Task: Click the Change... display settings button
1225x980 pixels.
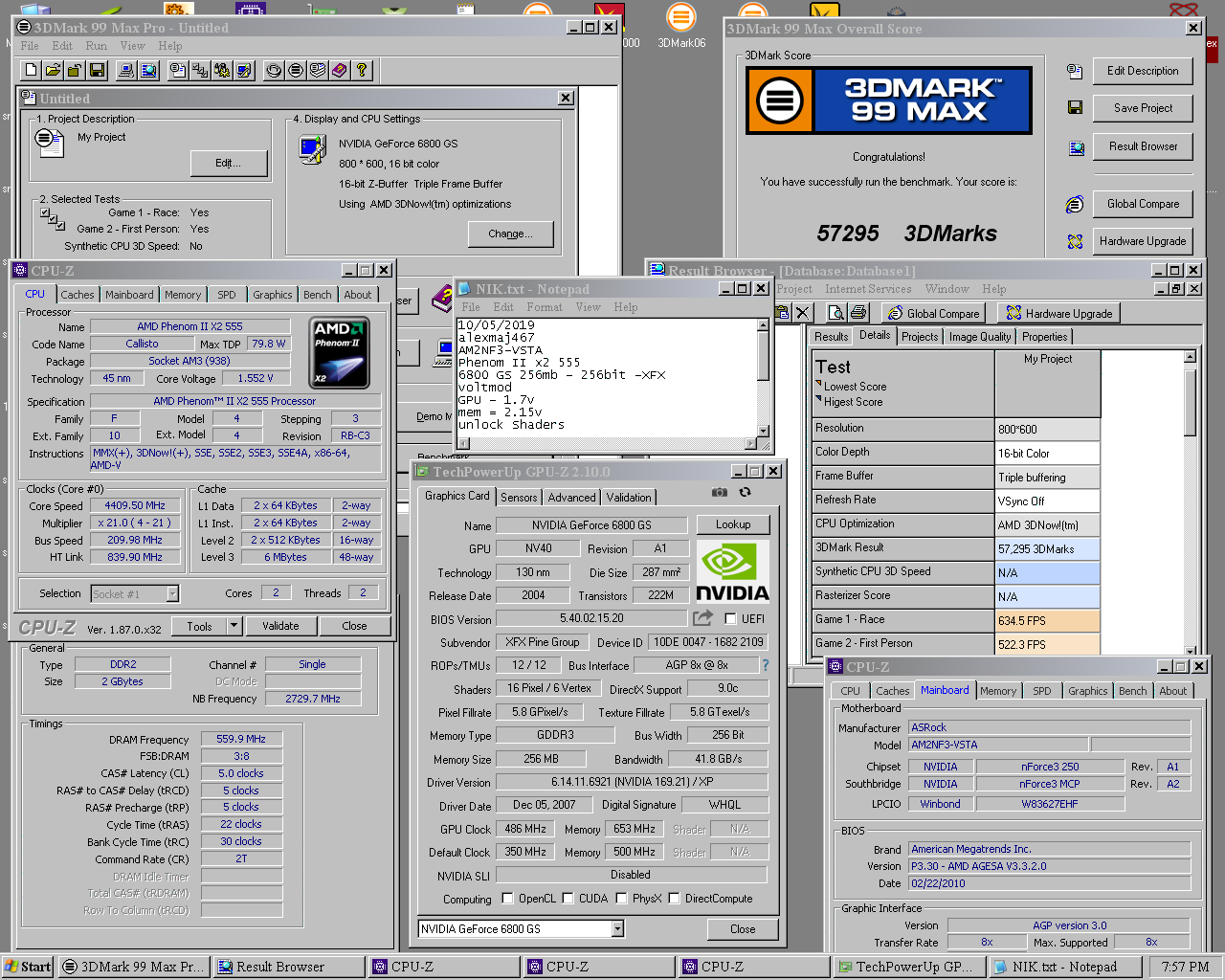Action: pyautogui.click(x=510, y=234)
